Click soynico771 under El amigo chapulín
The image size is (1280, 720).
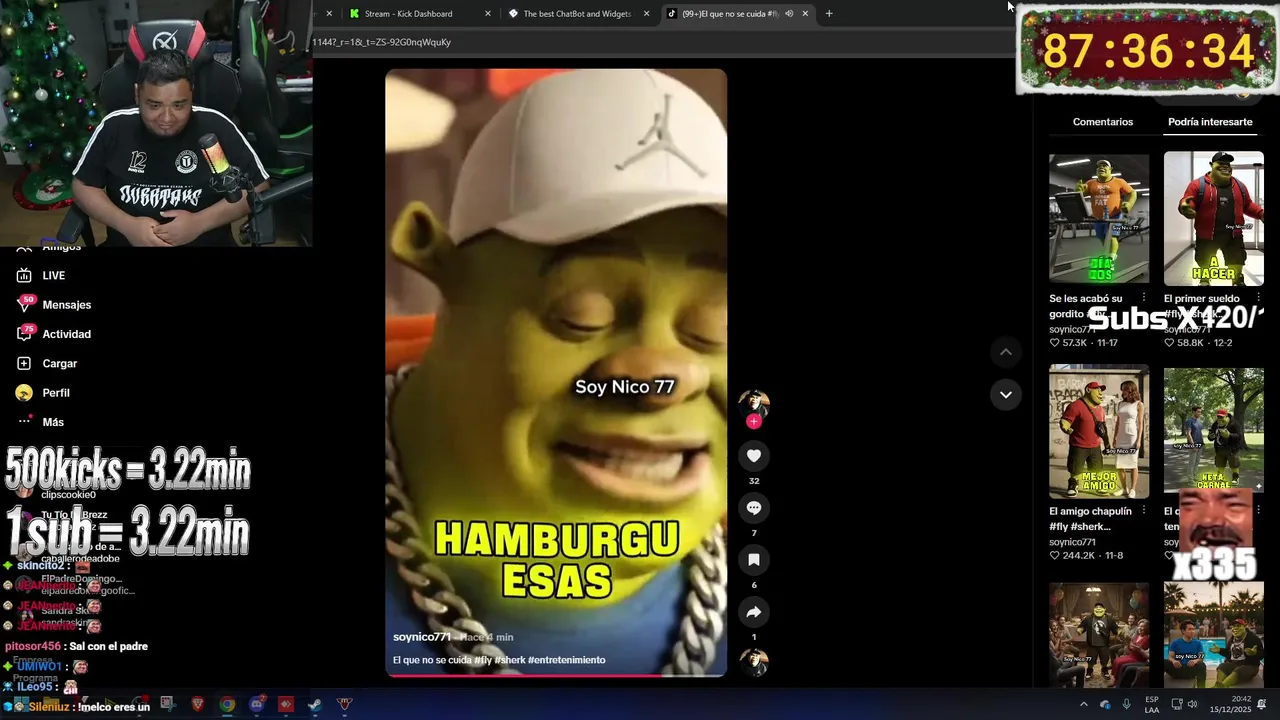(1072, 542)
